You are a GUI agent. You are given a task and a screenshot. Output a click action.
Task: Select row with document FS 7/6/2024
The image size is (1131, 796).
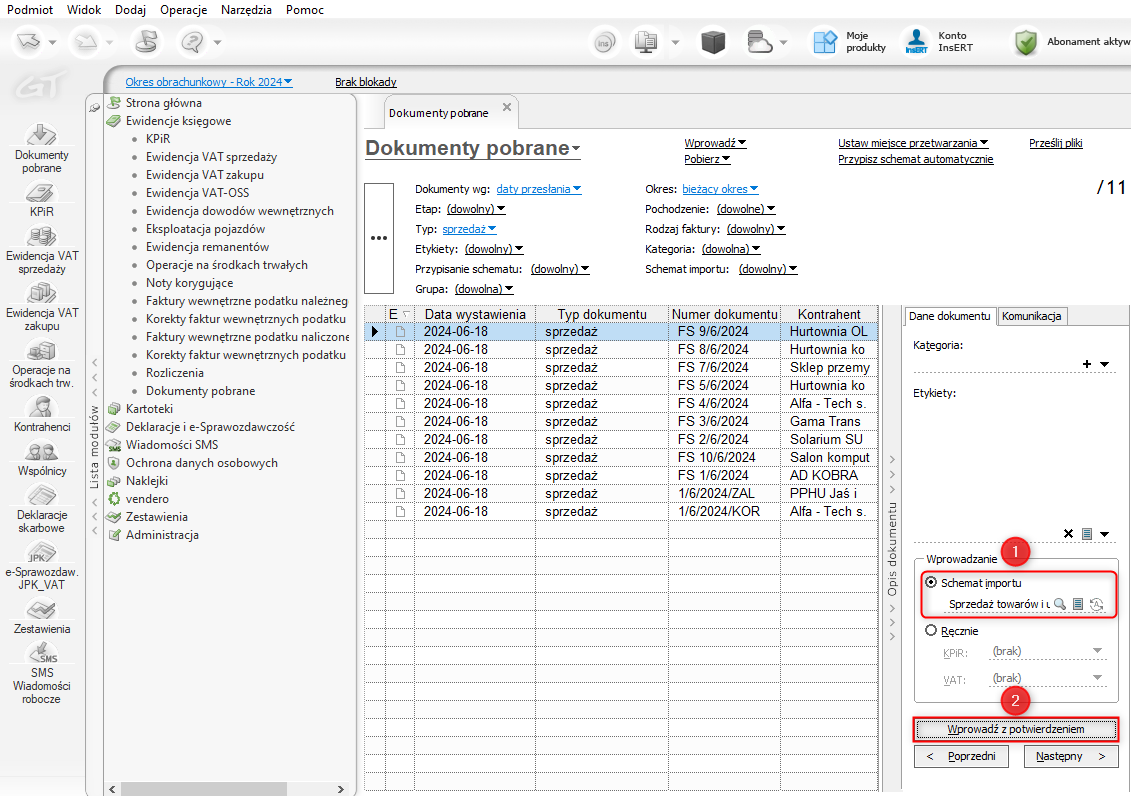tap(712, 367)
